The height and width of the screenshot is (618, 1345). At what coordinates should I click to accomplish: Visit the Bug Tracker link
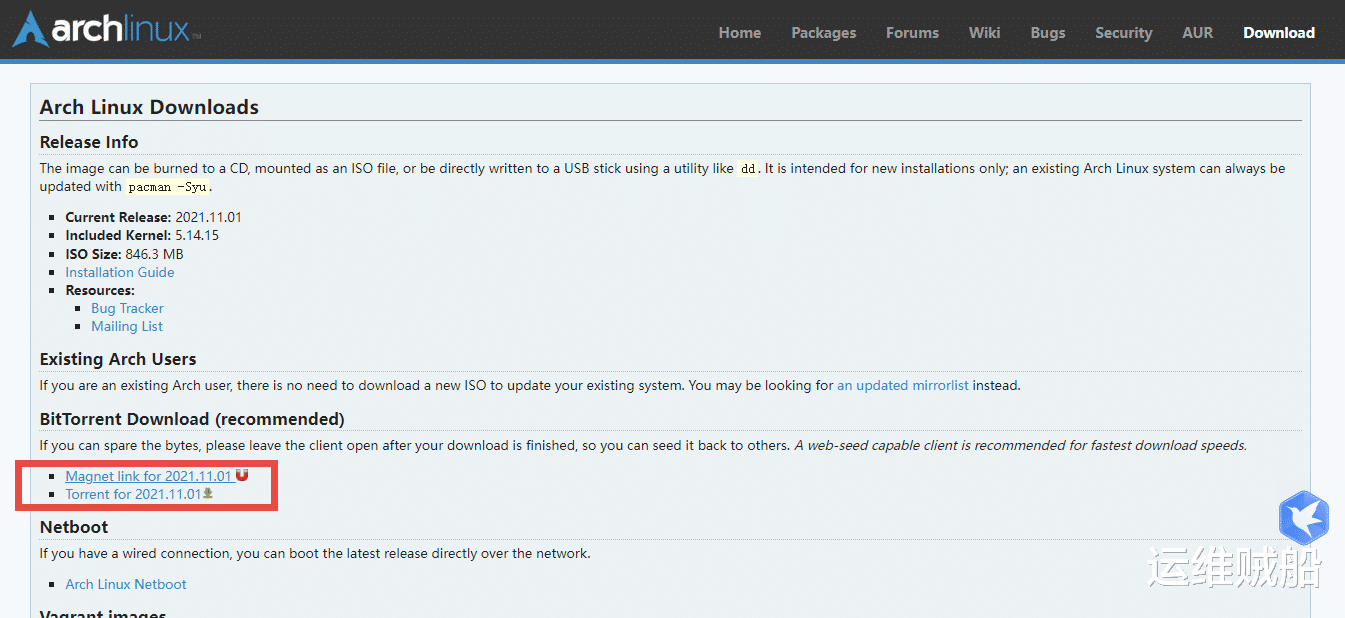point(127,308)
